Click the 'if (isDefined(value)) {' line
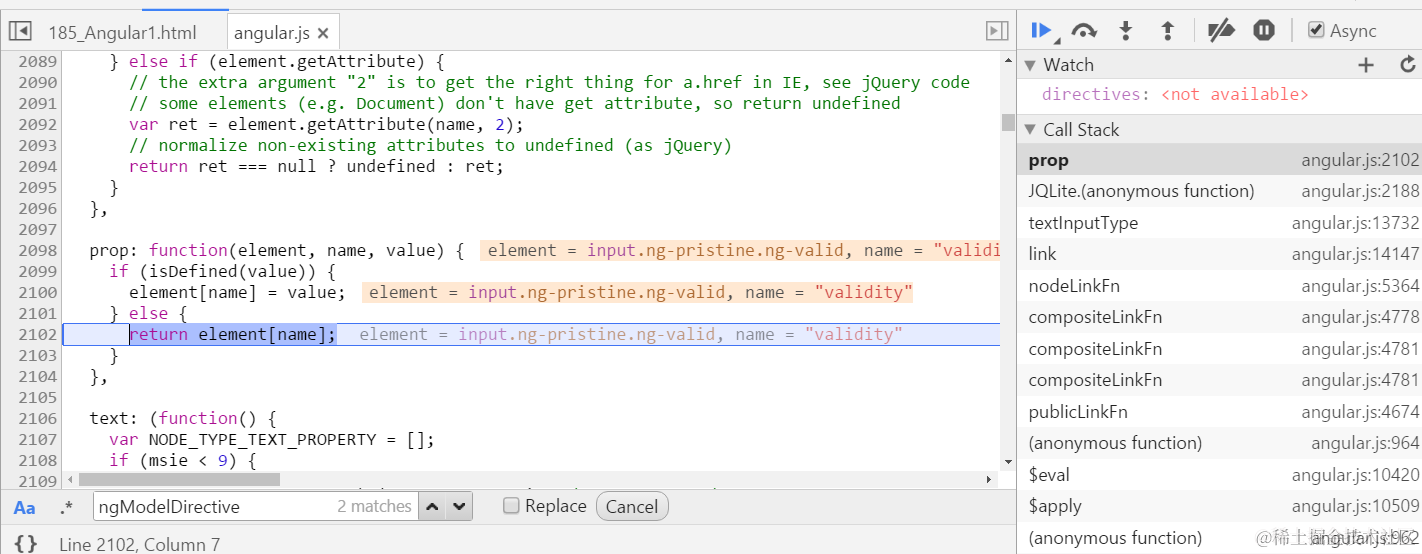 [x=222, y=271]
